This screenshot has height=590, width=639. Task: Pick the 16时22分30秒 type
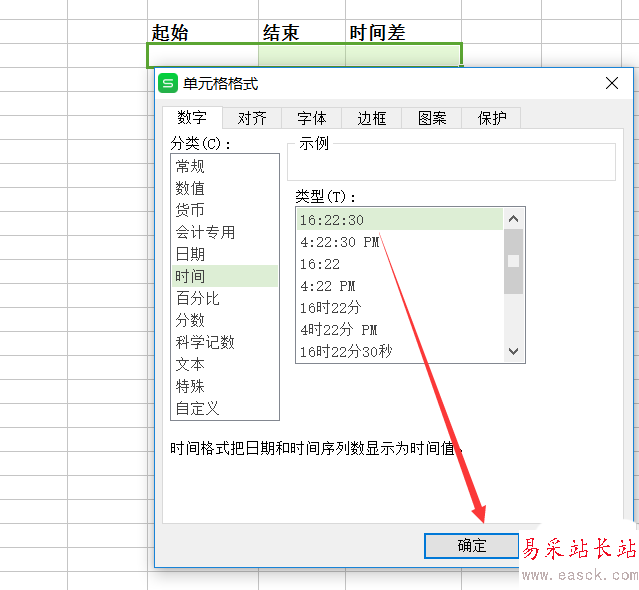click(x=400, y=352)
